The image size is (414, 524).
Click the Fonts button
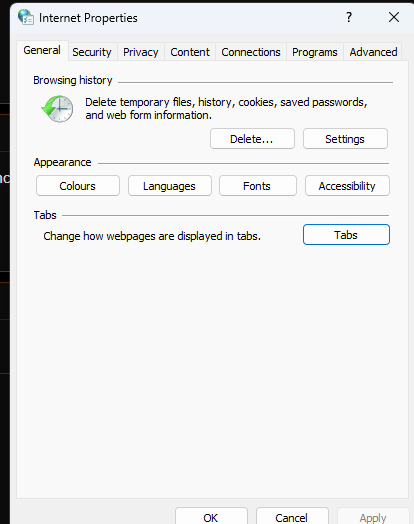[x=258, y=186]
